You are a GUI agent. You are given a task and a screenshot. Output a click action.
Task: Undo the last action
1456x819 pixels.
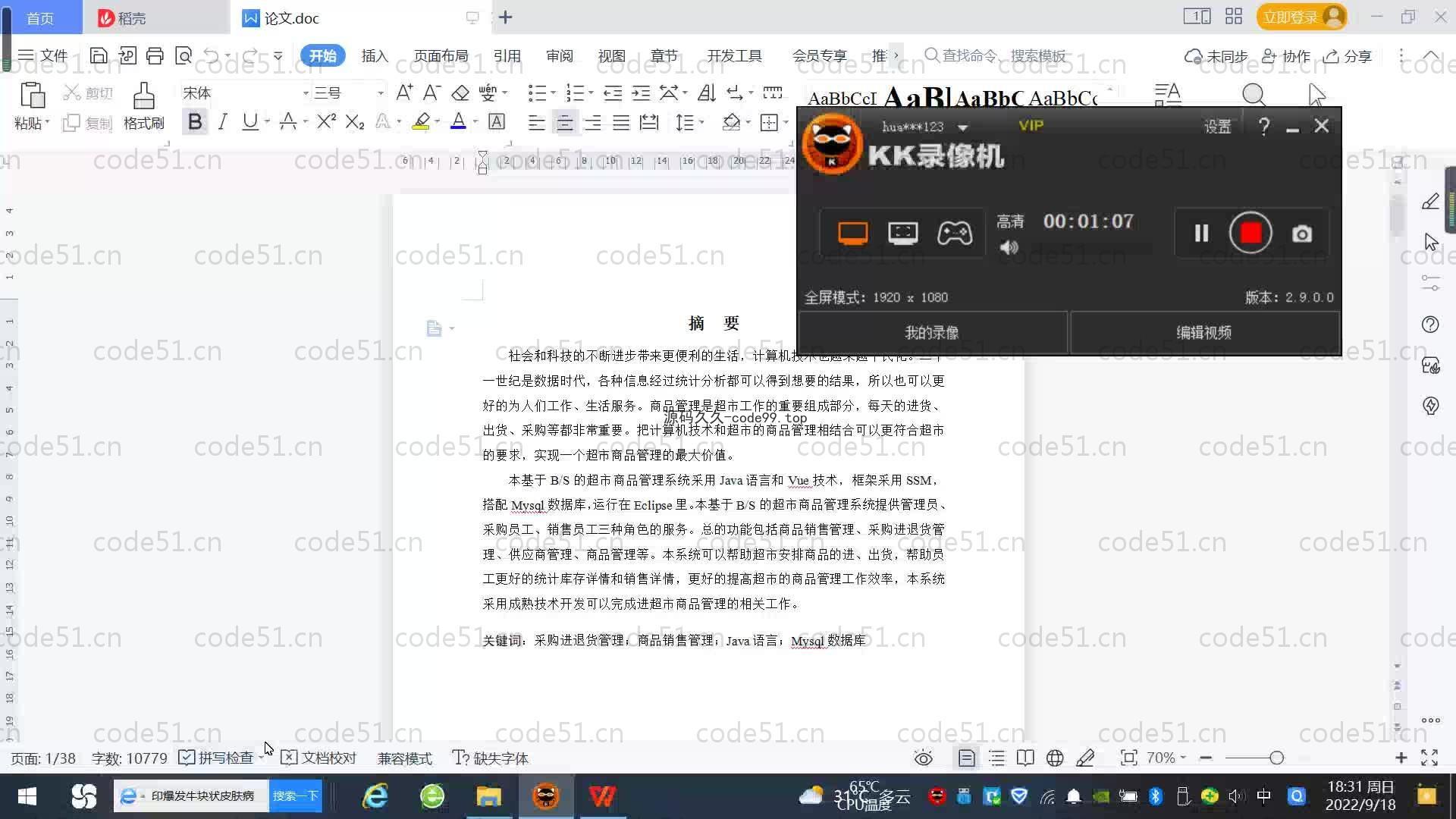pos(212,55)
